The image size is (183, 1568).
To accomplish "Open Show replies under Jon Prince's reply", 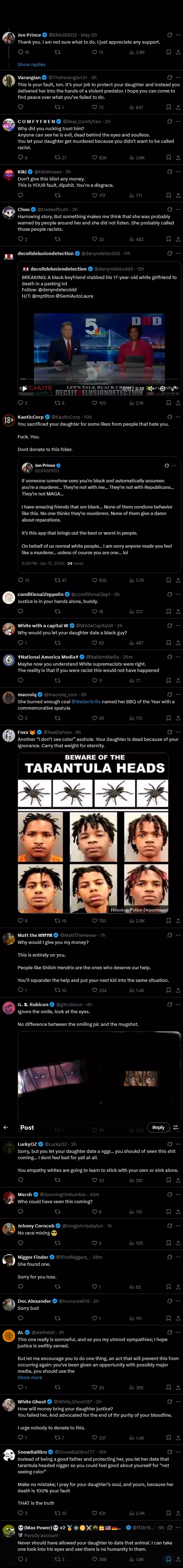I will (x=31, y=64).
